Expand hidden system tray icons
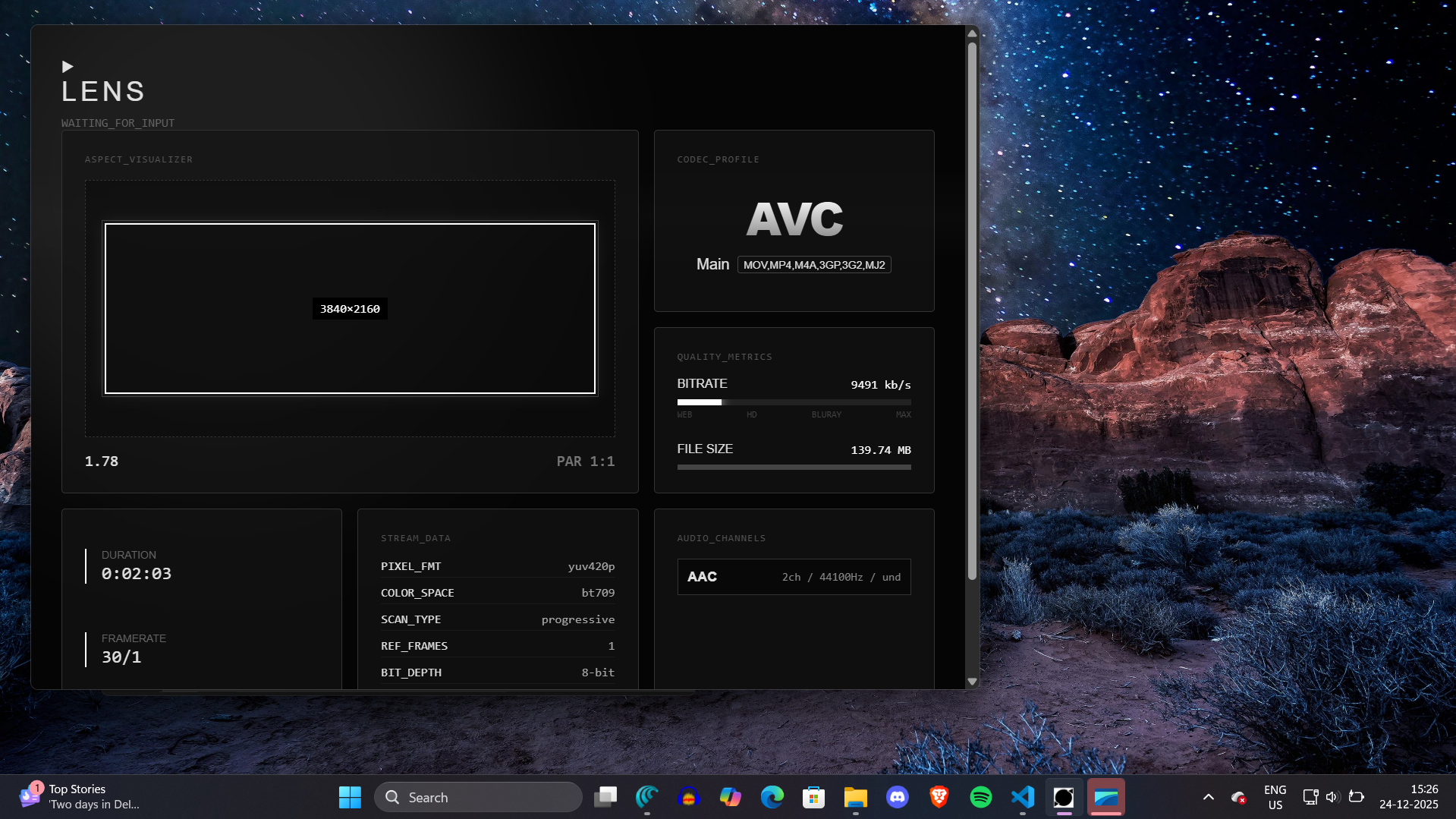This screenshot has width=1456, height=819. click(1208, 797)
